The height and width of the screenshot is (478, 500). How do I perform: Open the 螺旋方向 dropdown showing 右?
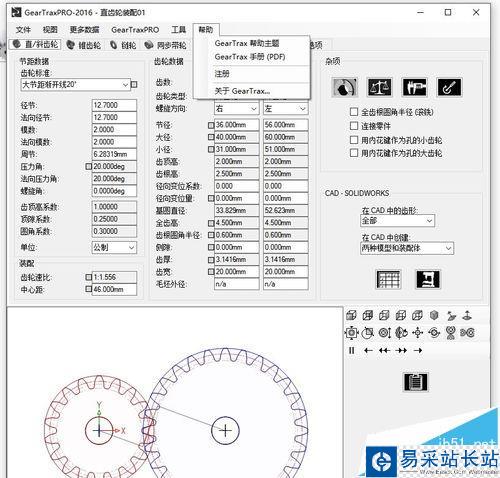(x=236, y=109)
